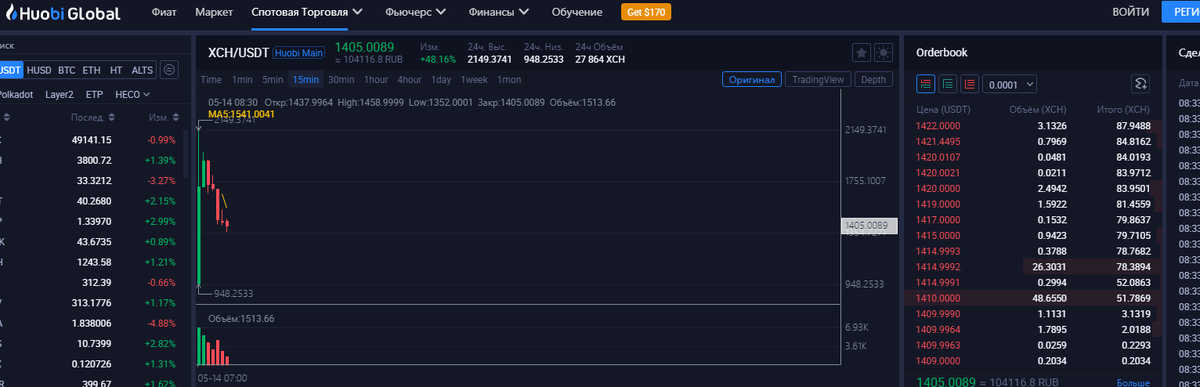Select the ETH market tab
This screenshot has height=387, width=1200.
(92, 70)
